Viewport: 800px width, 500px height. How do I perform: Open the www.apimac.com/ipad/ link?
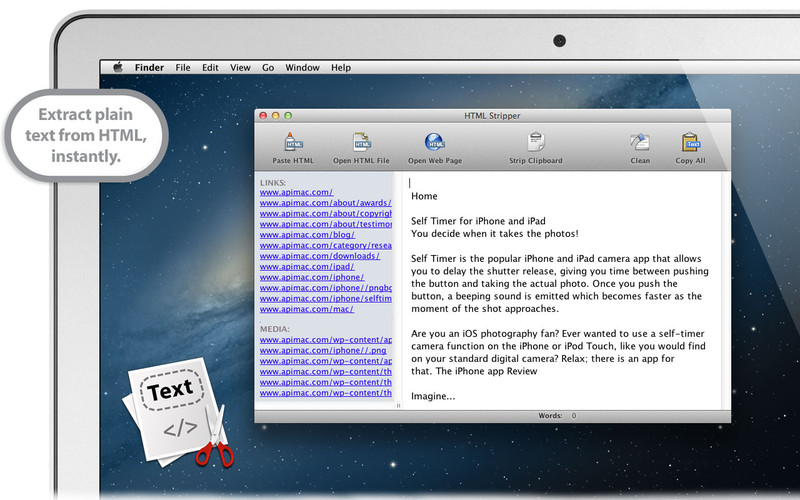pyautogui.click(x=307, y=267)
